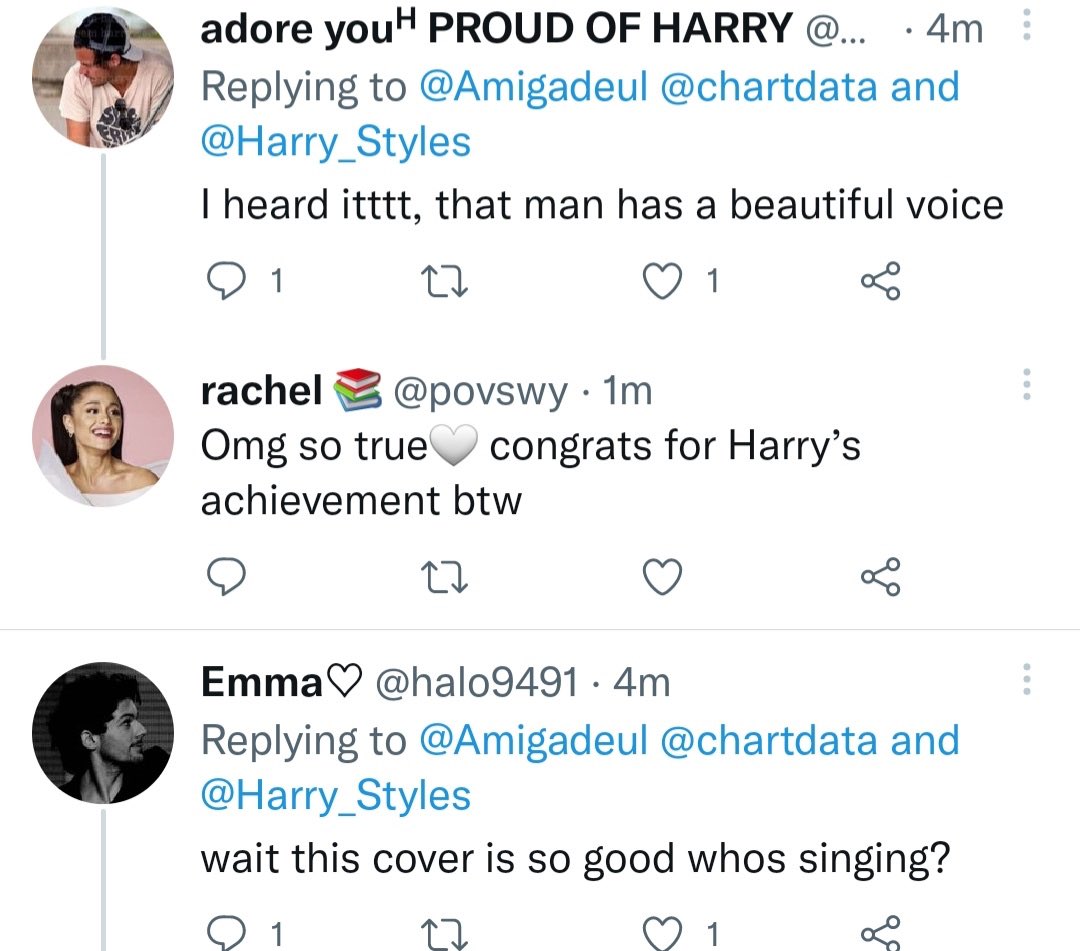Reply to adore you's beautiful voice tweet
Screen dimensions: 1080x951
pos(225,281)
